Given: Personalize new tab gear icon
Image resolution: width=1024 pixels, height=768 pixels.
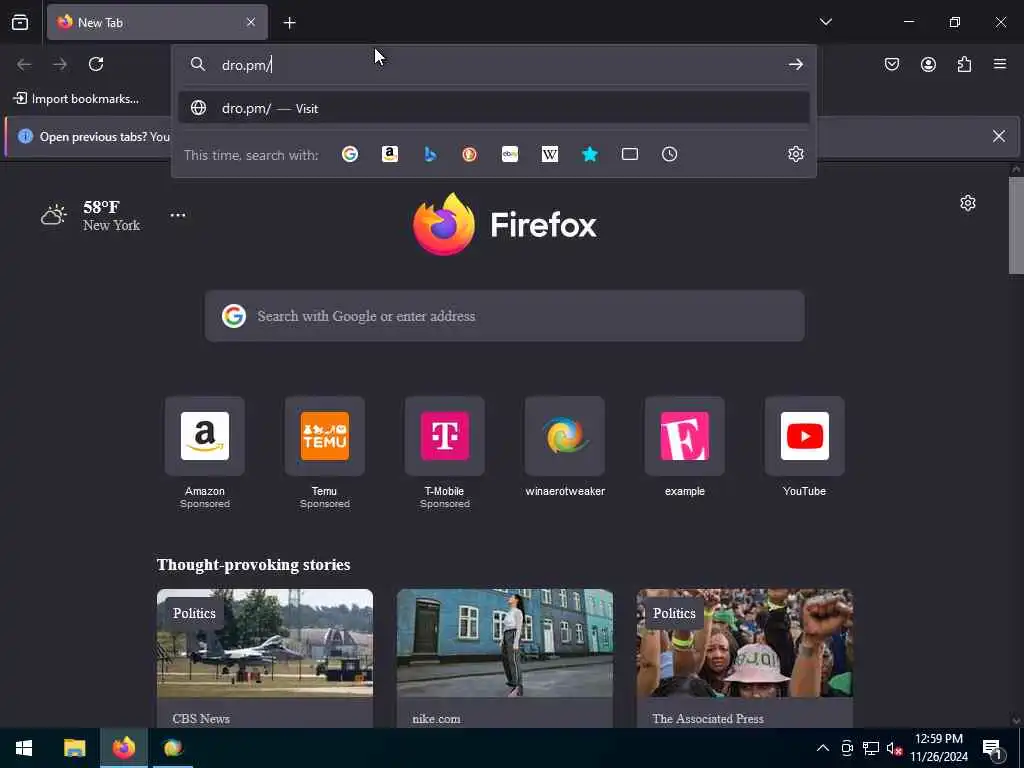Looking at the screenshot, I should pos(968,203).
